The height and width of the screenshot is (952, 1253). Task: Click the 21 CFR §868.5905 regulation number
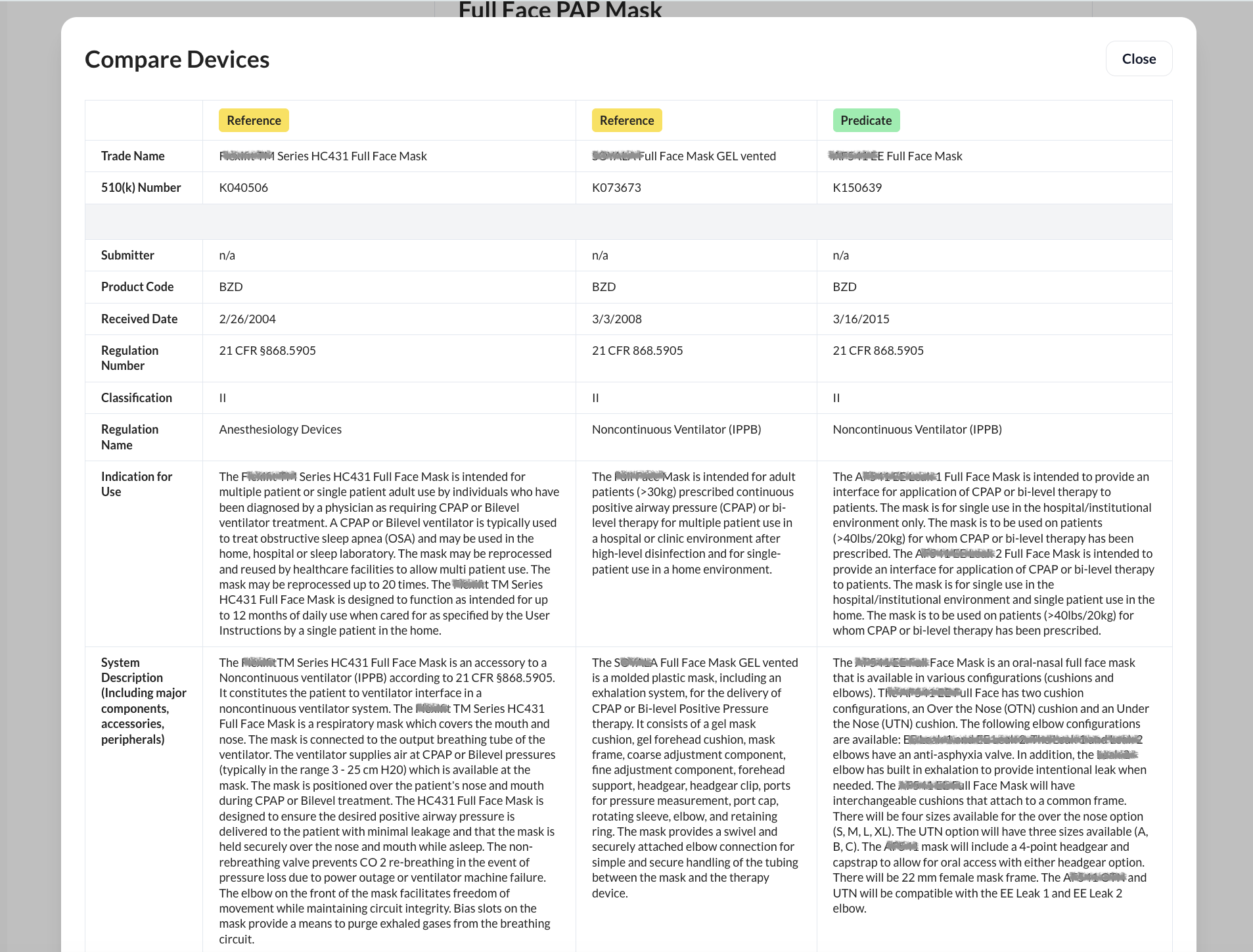(x=267, y=351)
